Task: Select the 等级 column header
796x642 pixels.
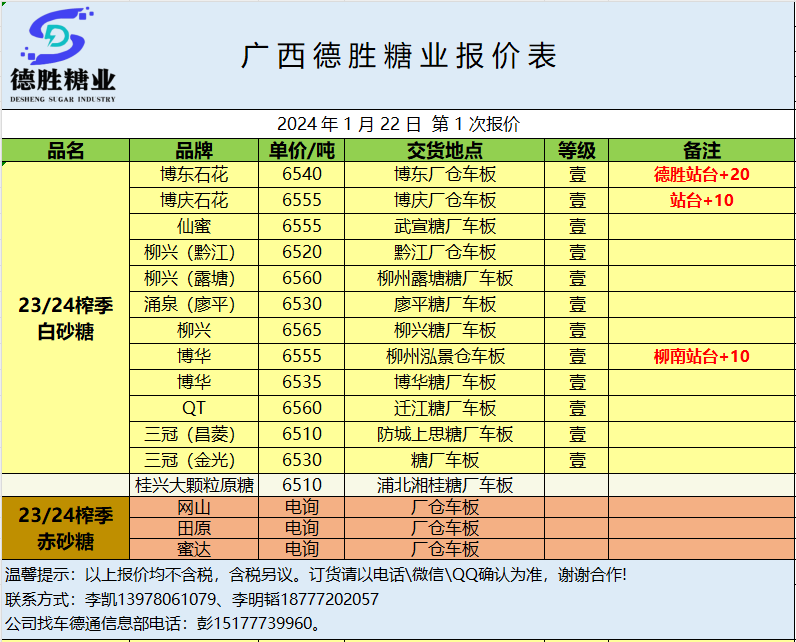Action: click(x=577, y=151)
